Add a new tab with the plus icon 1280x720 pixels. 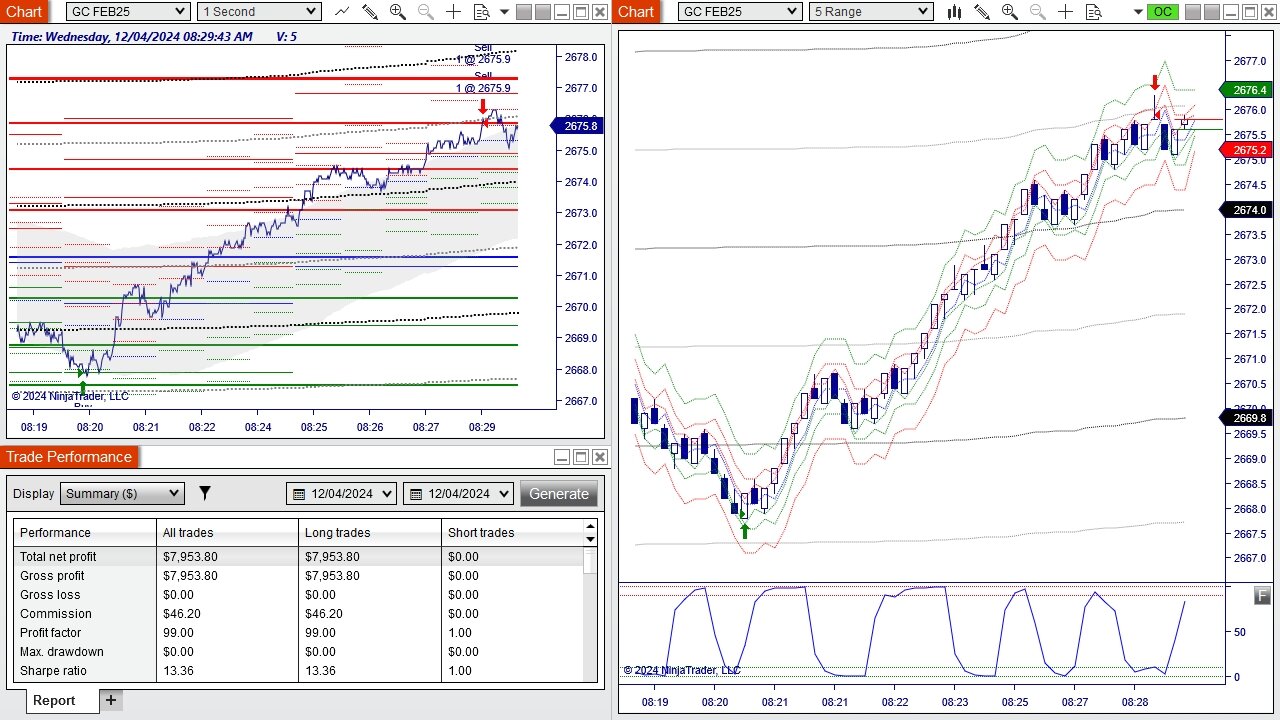[x=111, y=700]
